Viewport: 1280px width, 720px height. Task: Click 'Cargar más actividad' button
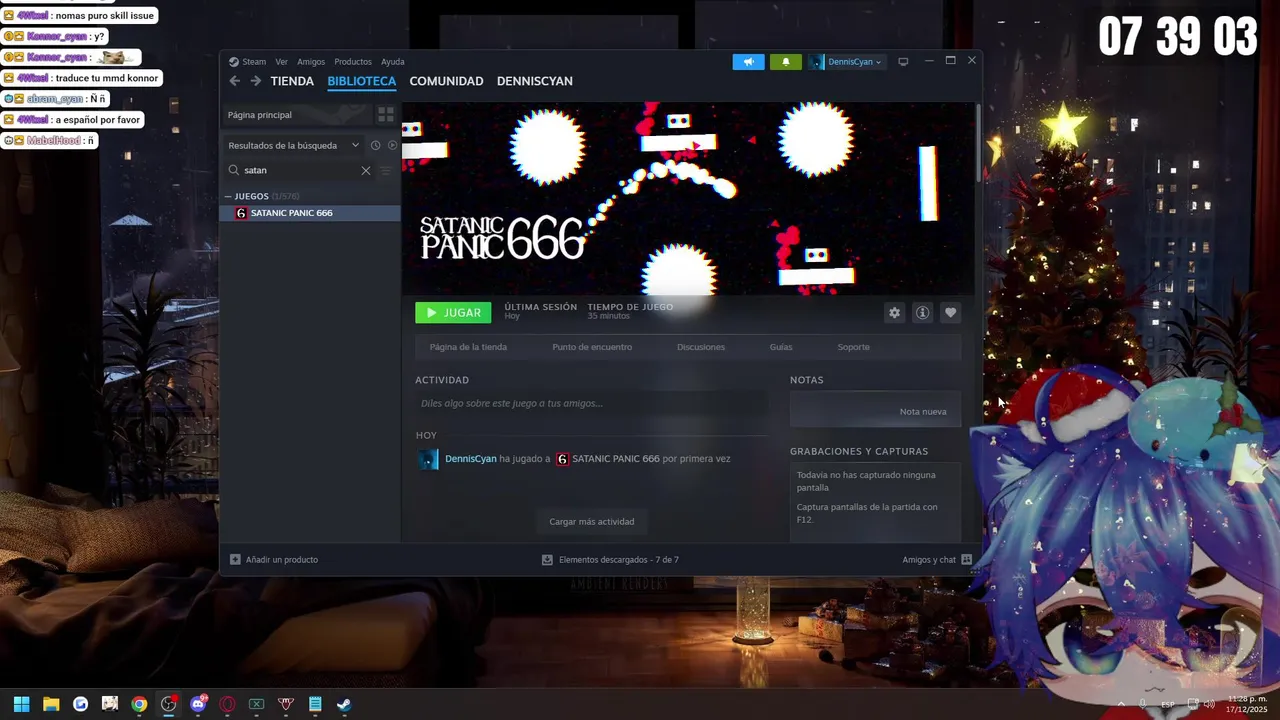tap(591, 521)
